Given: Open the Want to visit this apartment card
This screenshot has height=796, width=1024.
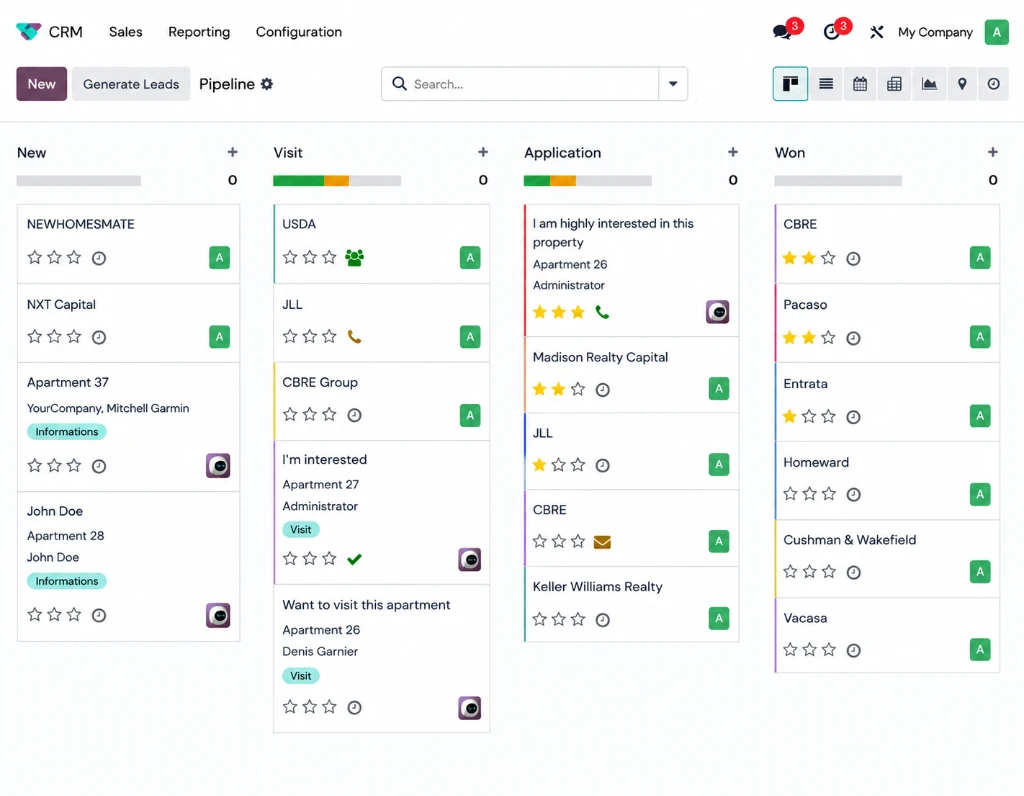Looking at the screenshot, I should click(x=381, y=658).
